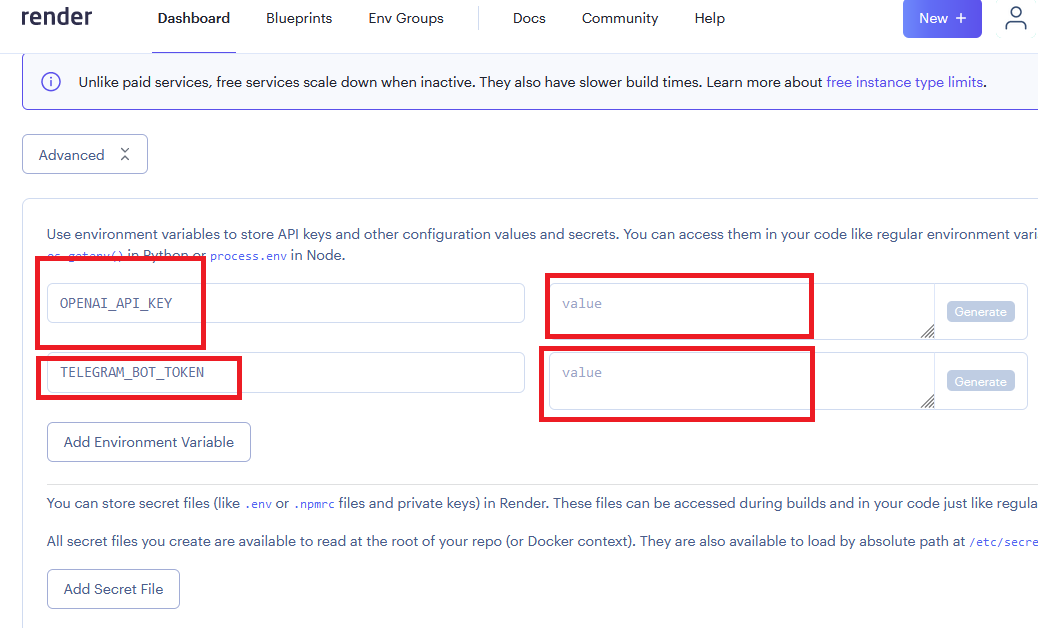The height and width of the screenshot is (628, 1038).
Task: Open the Community menu item
Action: pyautogui.click(x=620, y=19)
